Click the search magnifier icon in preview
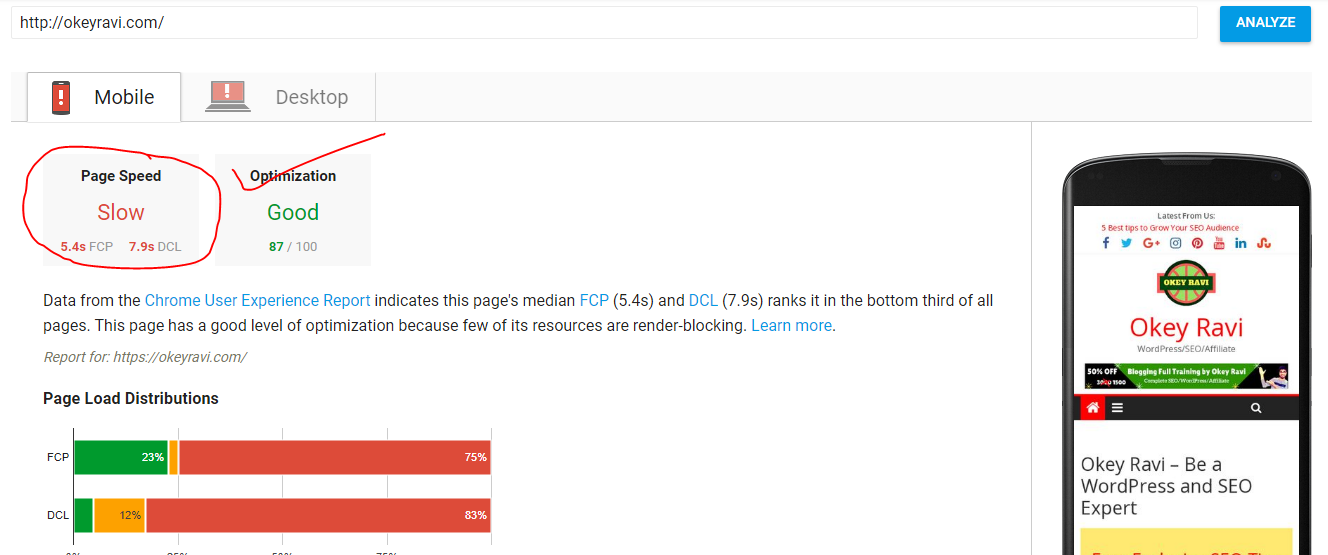 (x=1256, y=408)
